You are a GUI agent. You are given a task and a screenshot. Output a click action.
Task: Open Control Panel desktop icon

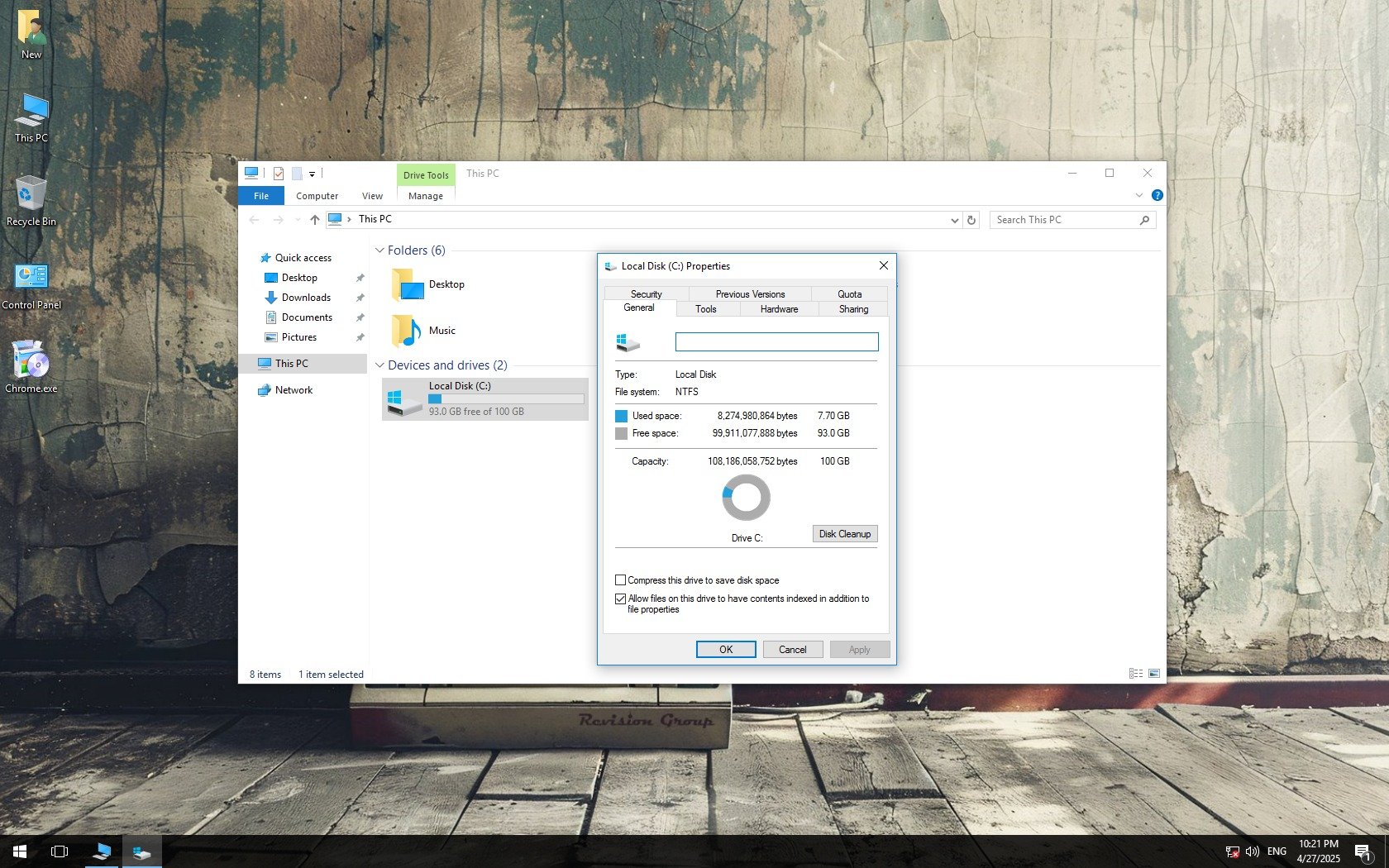[x=31, y=284]
